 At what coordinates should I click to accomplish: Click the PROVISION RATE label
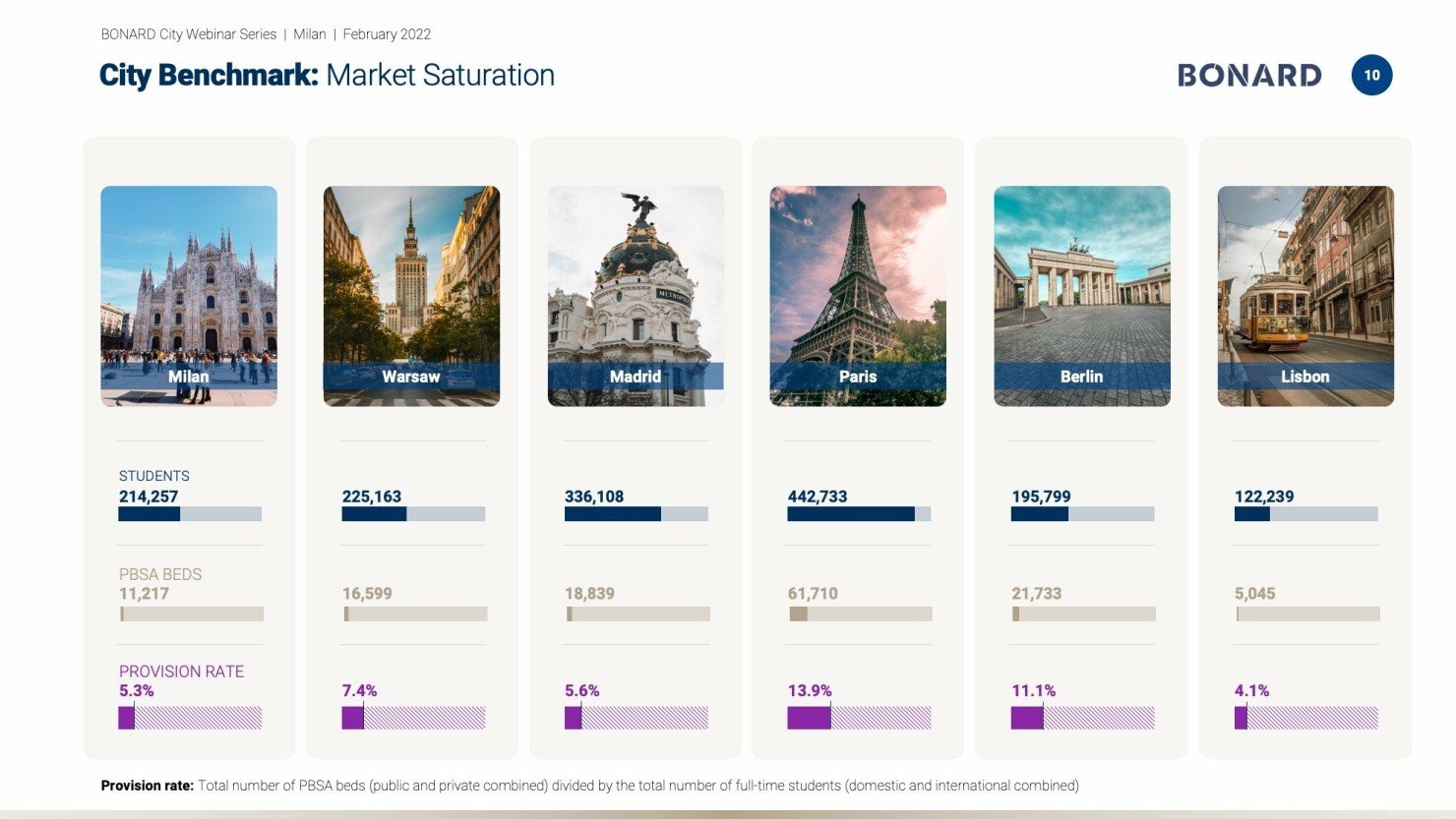(x=181, y=672)
